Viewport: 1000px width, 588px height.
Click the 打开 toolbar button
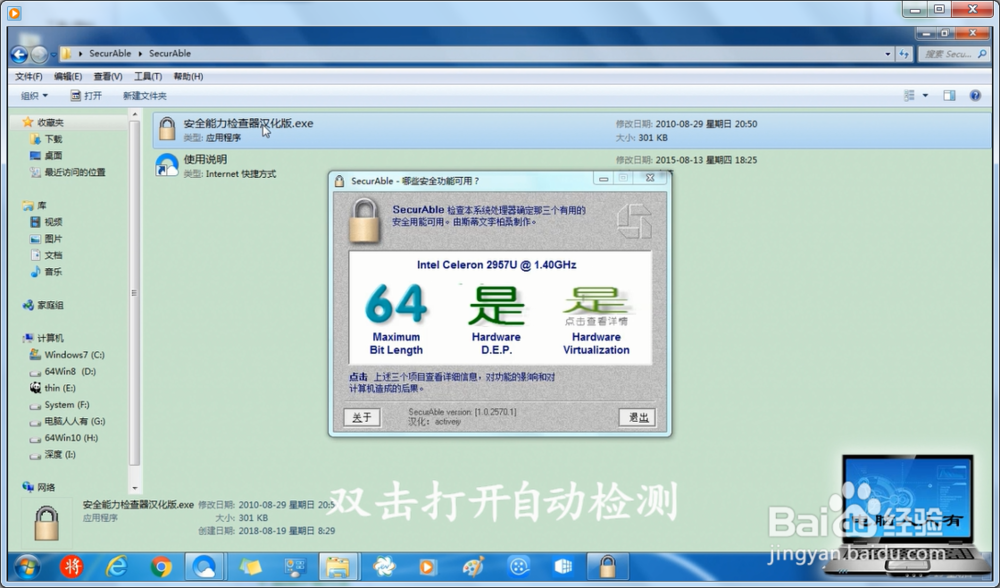(x=86, y=96)
